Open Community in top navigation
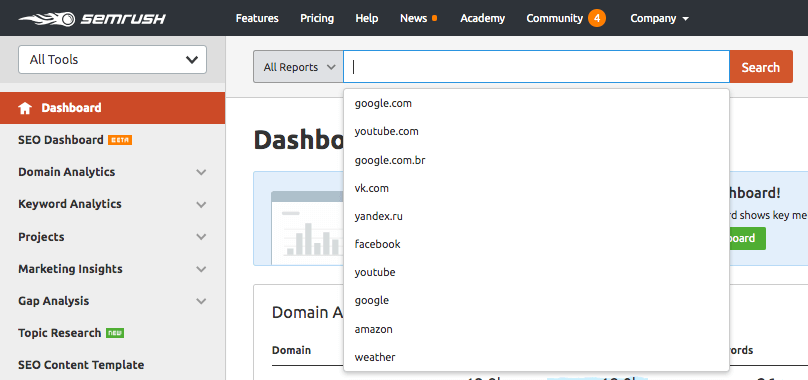The width and height of the screenshot is (808, 380). point(554,19)
